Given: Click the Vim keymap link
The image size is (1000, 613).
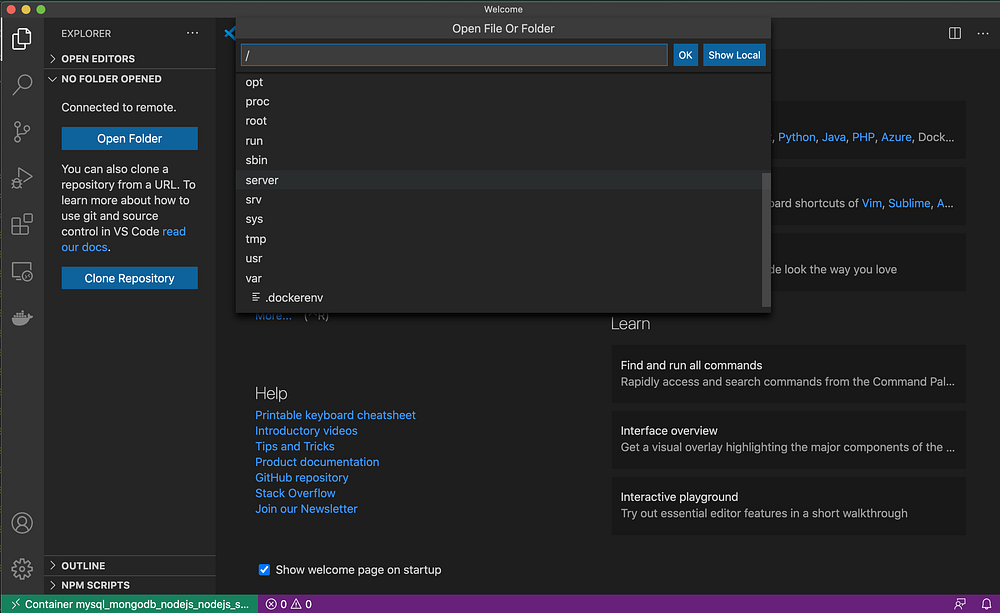Looking at the screenshot, I should (872, 203).
